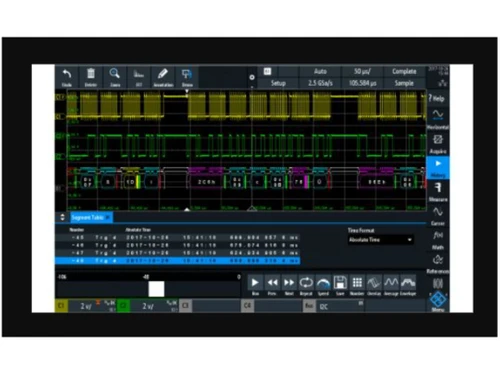Viewport: 500px width, 375px height.
Task: Open the Math menu in the sidebar
Action: click(x=438, y=240)
